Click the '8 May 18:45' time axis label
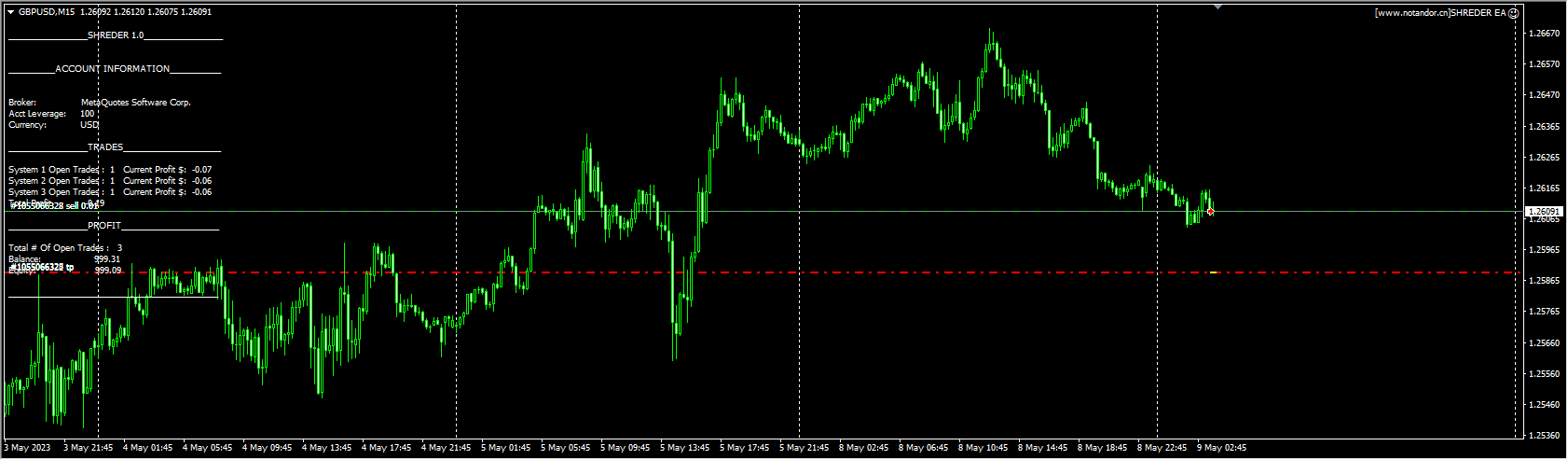The image size is (1568, 460). click(x=1102, y=448)
